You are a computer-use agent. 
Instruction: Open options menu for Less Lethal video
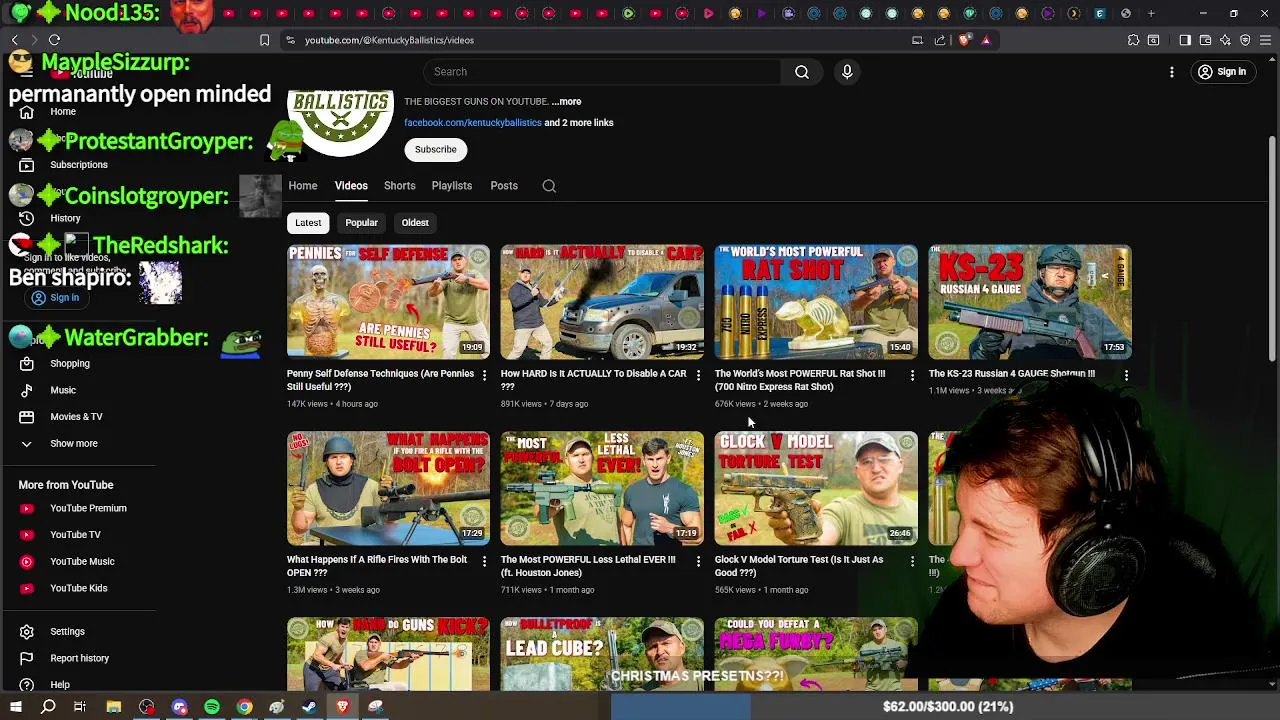698,561
